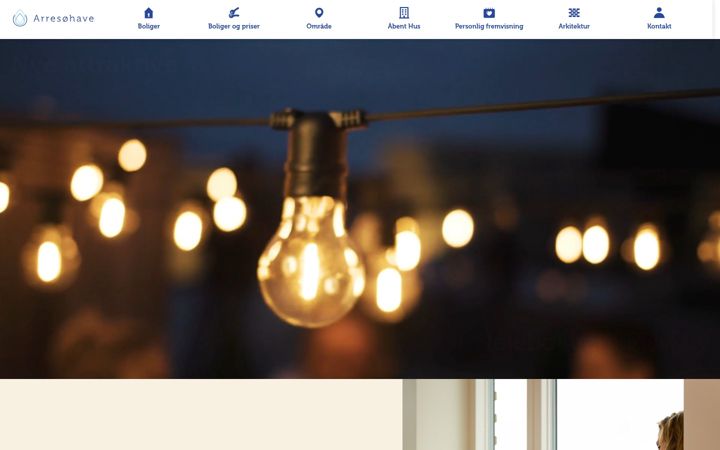Open the Kontakt page link

click(659, 27)
